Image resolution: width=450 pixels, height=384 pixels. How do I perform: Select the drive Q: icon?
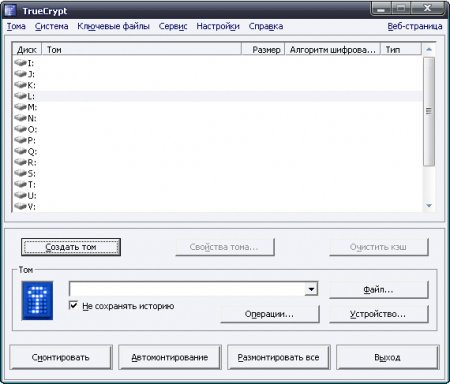(20, 151)
